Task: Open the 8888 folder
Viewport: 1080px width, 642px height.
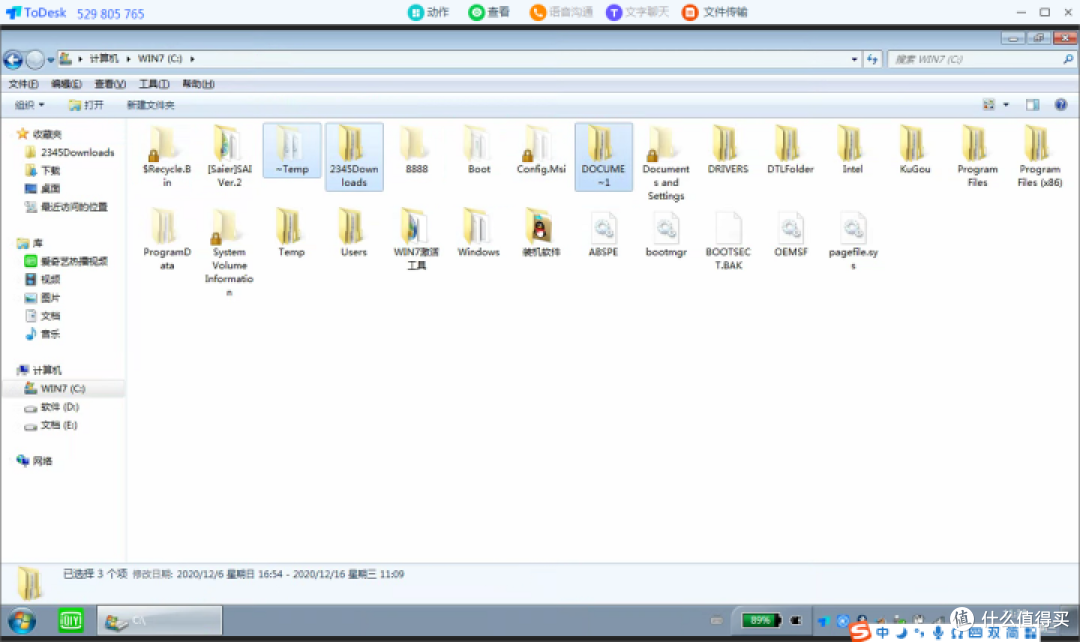Action: [416, 149]
